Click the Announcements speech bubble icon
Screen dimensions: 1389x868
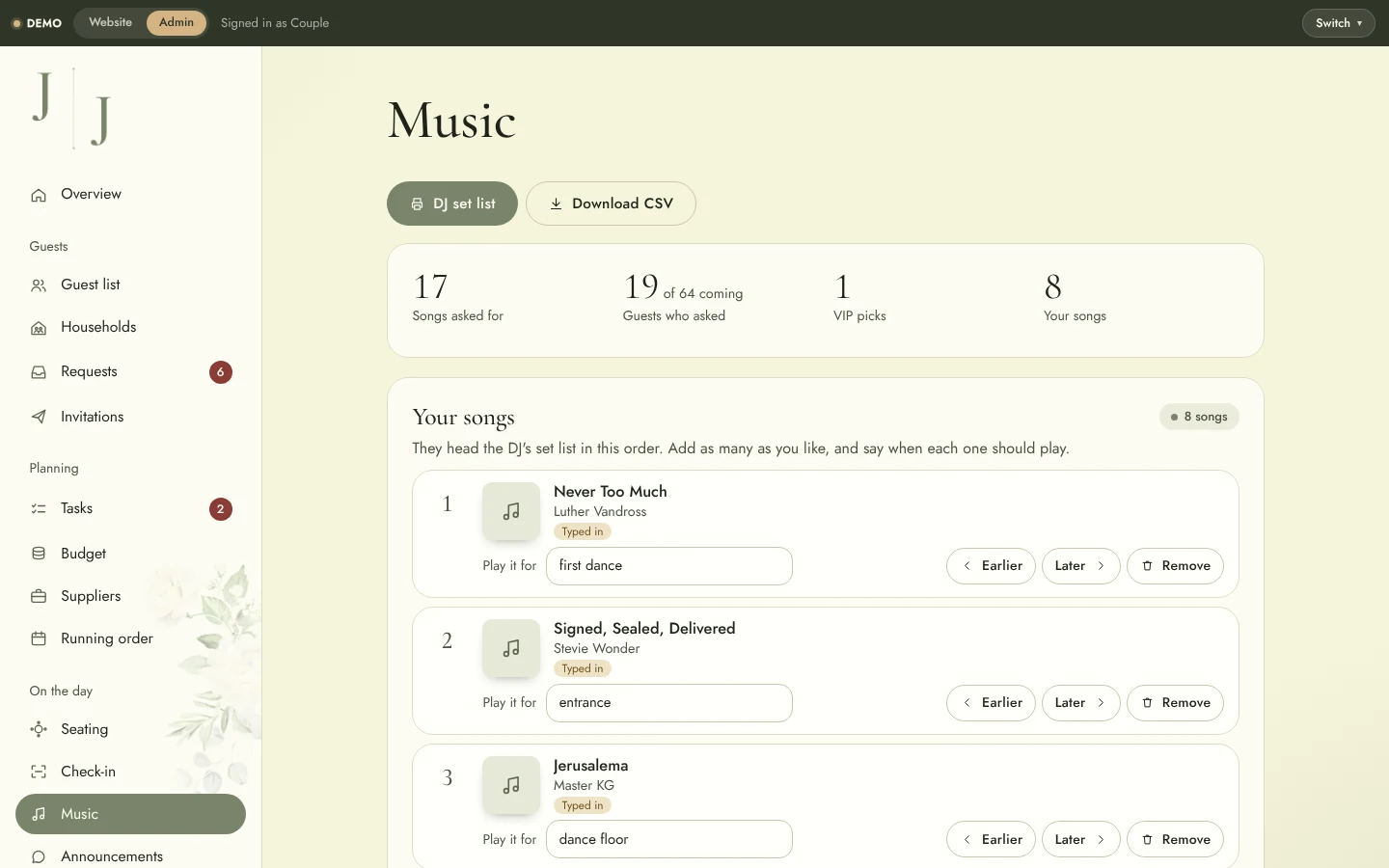coord(39,857)
